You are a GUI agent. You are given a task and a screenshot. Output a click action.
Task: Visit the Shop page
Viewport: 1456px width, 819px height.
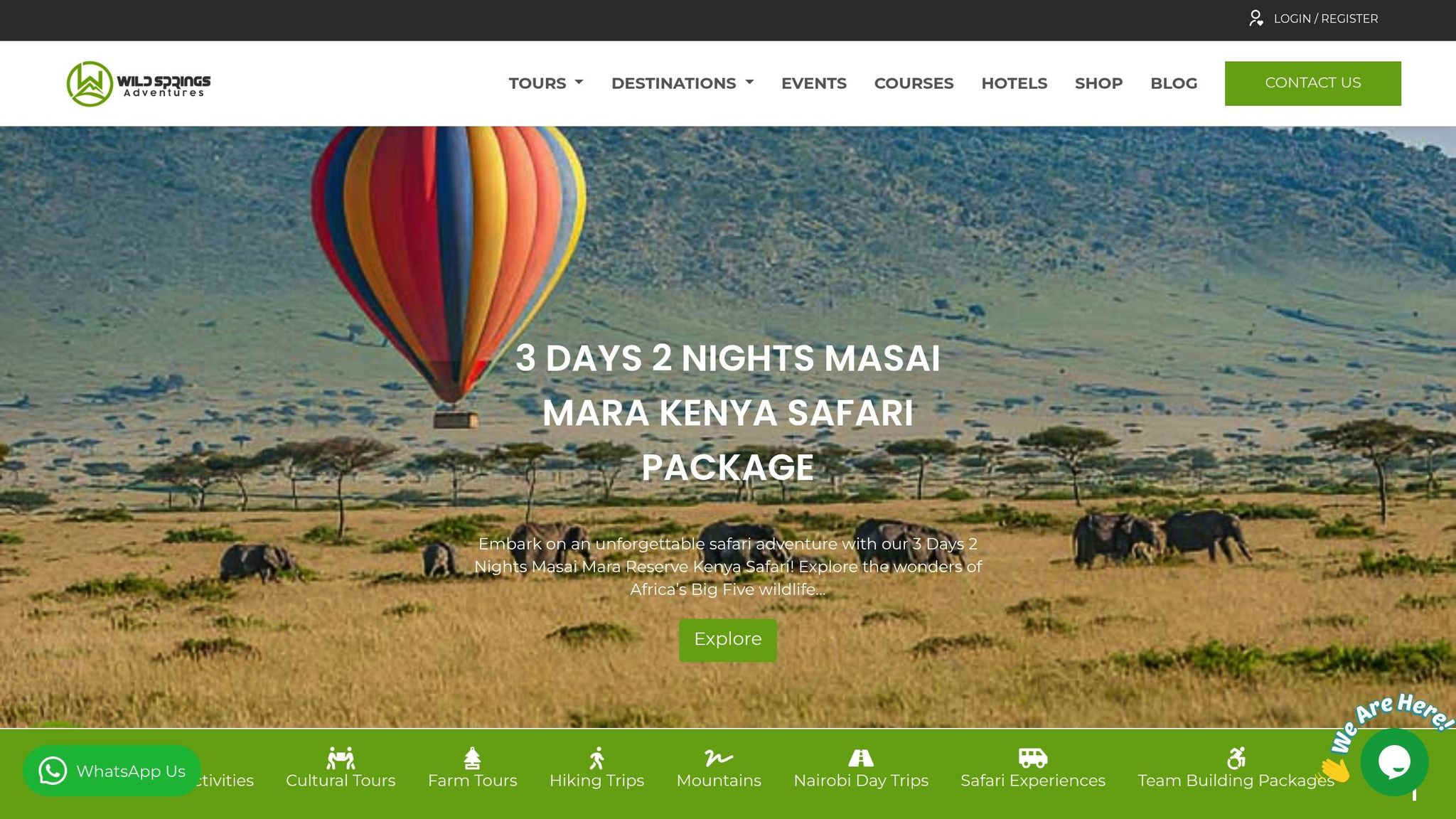click(x=1098, y=83)
